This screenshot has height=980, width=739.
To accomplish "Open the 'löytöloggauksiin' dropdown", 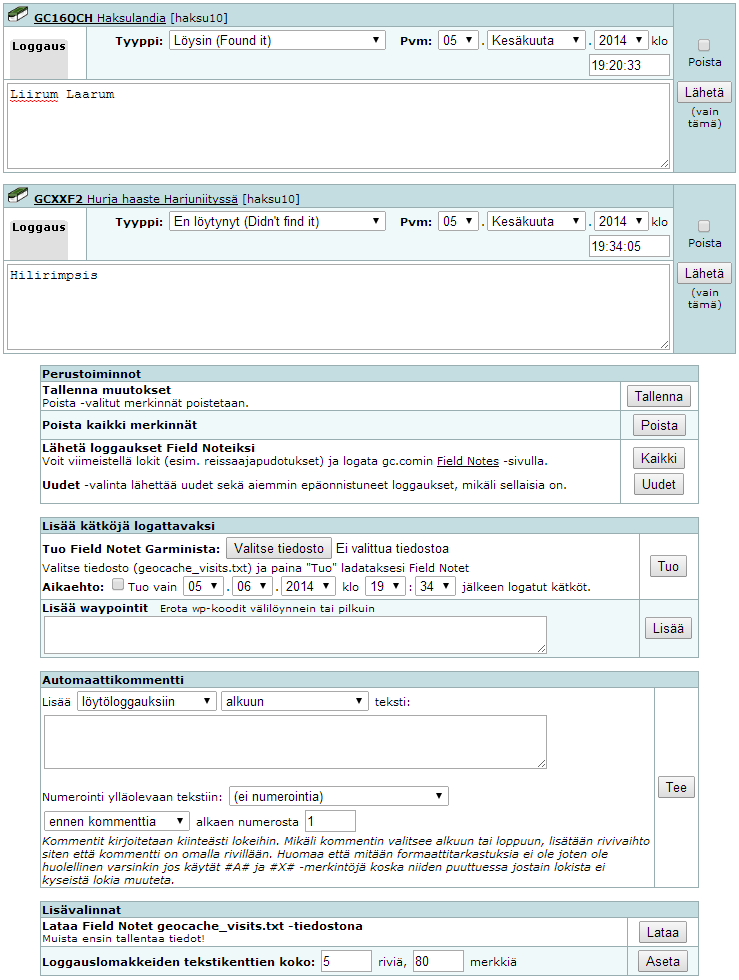I will [x=147, y=701].
